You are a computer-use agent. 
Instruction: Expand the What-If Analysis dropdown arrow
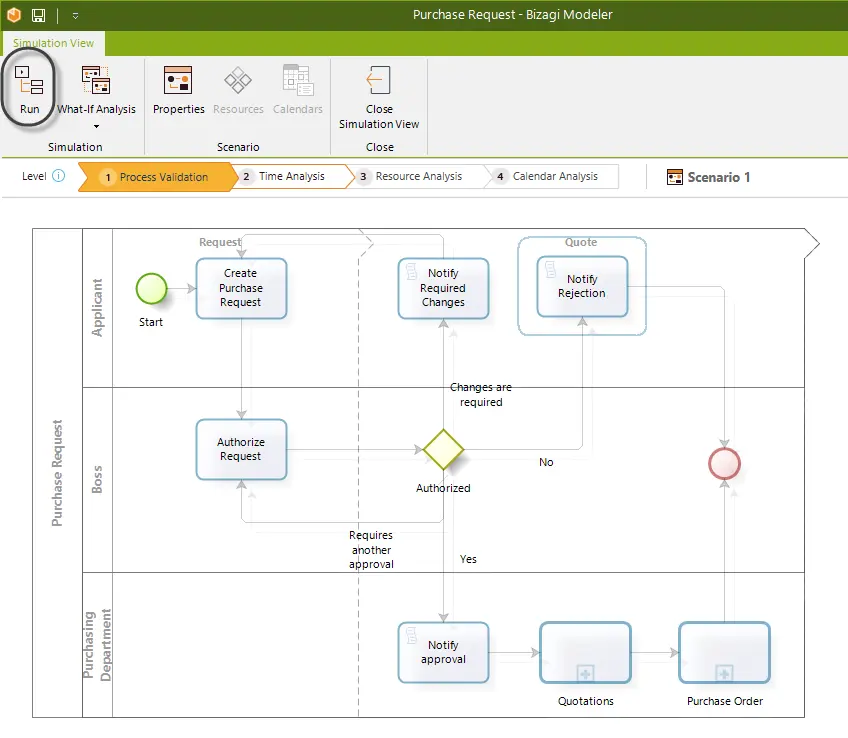coord(96,127)
